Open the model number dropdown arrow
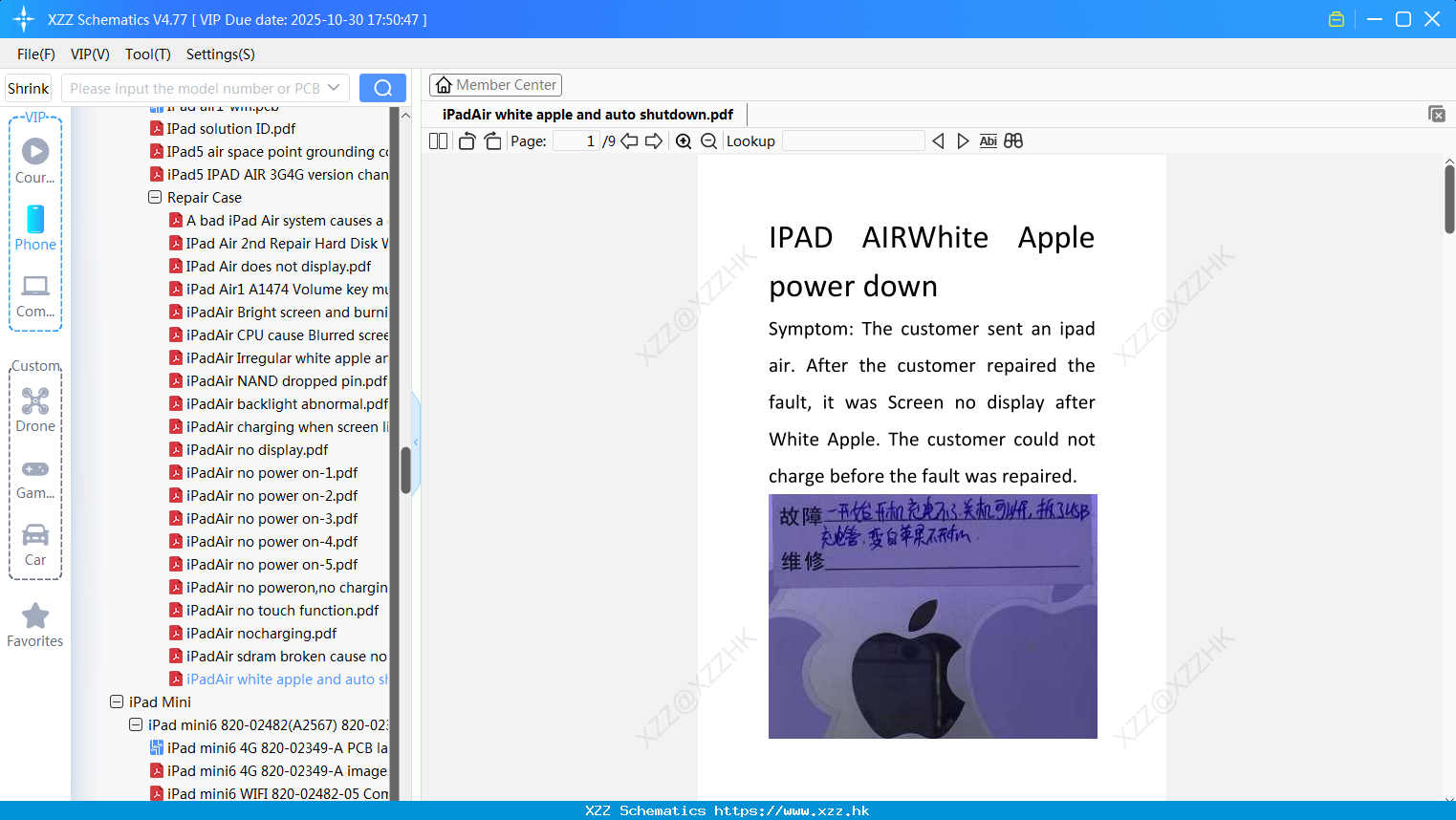Screen dimensions: 1456x820 coord(334,88)
